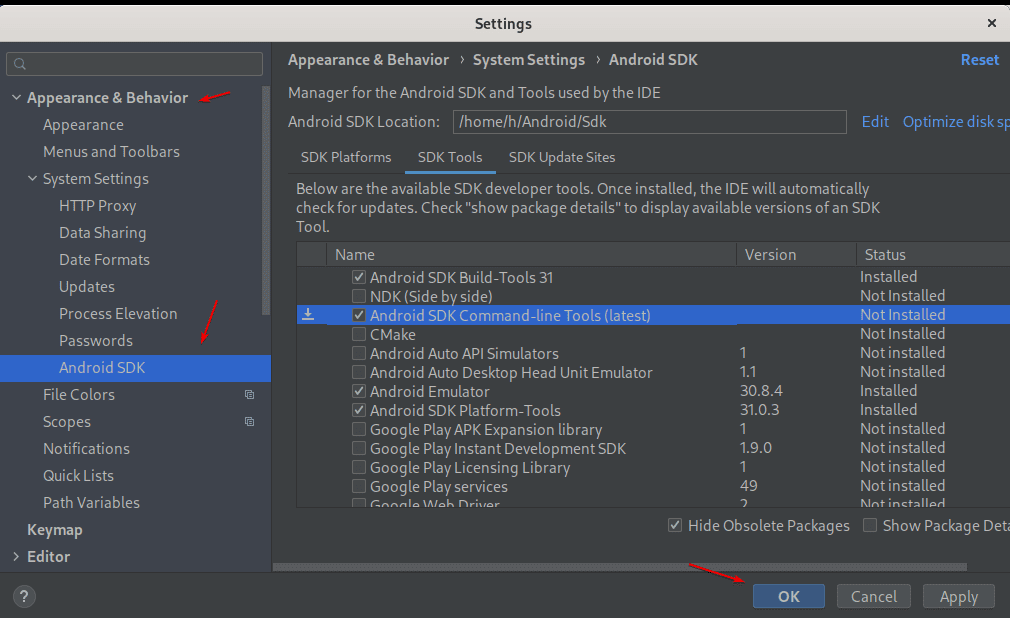The height and width of the screenshot is (618, 1010).
Task: Click the File Colors project-level icon
Action: (249, 394)
